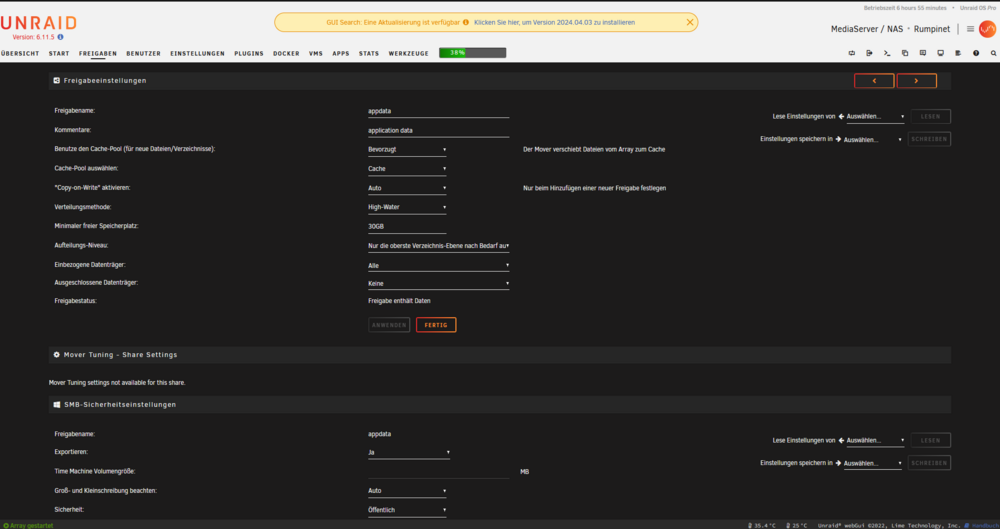
Task: Click the info monitor icon in toolbar
Action: [940, 53]
